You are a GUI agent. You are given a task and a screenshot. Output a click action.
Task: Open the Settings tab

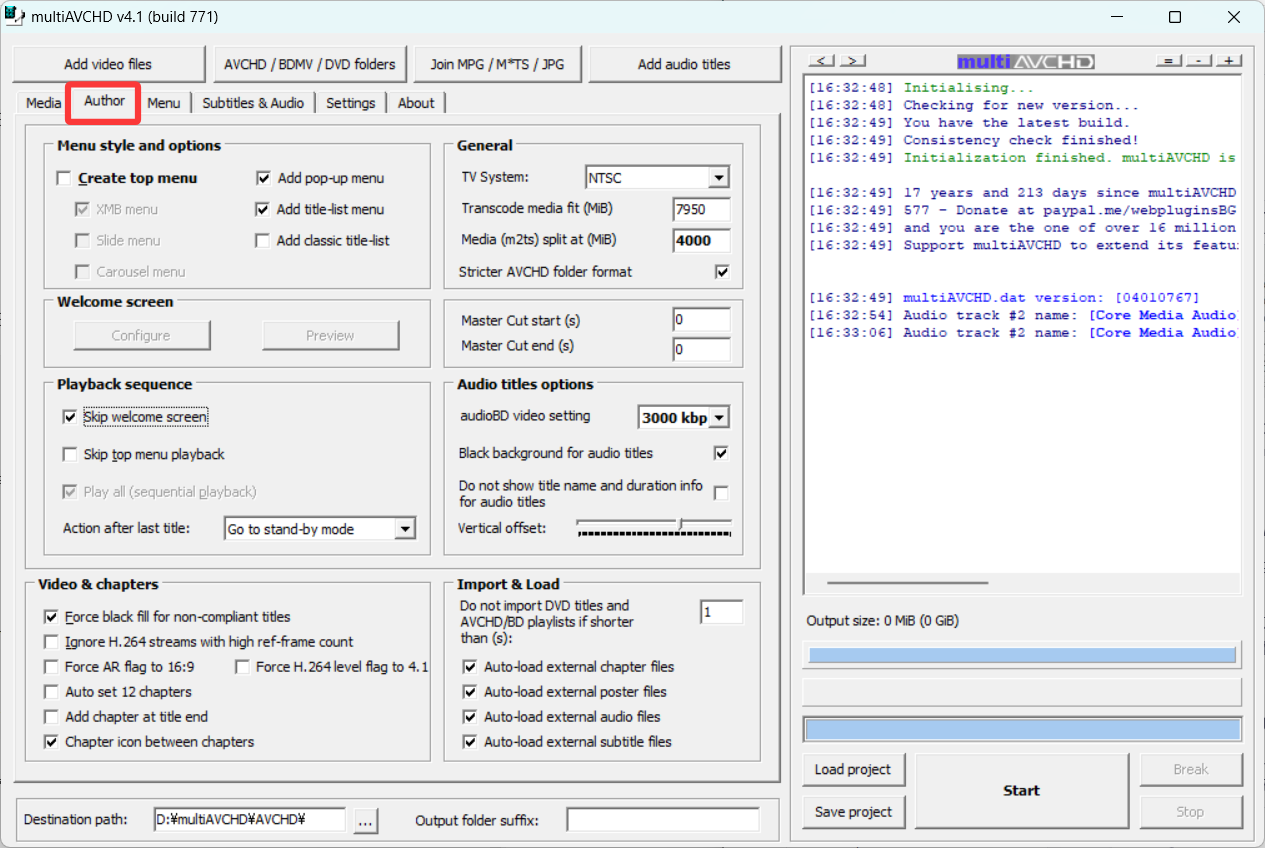350,103
